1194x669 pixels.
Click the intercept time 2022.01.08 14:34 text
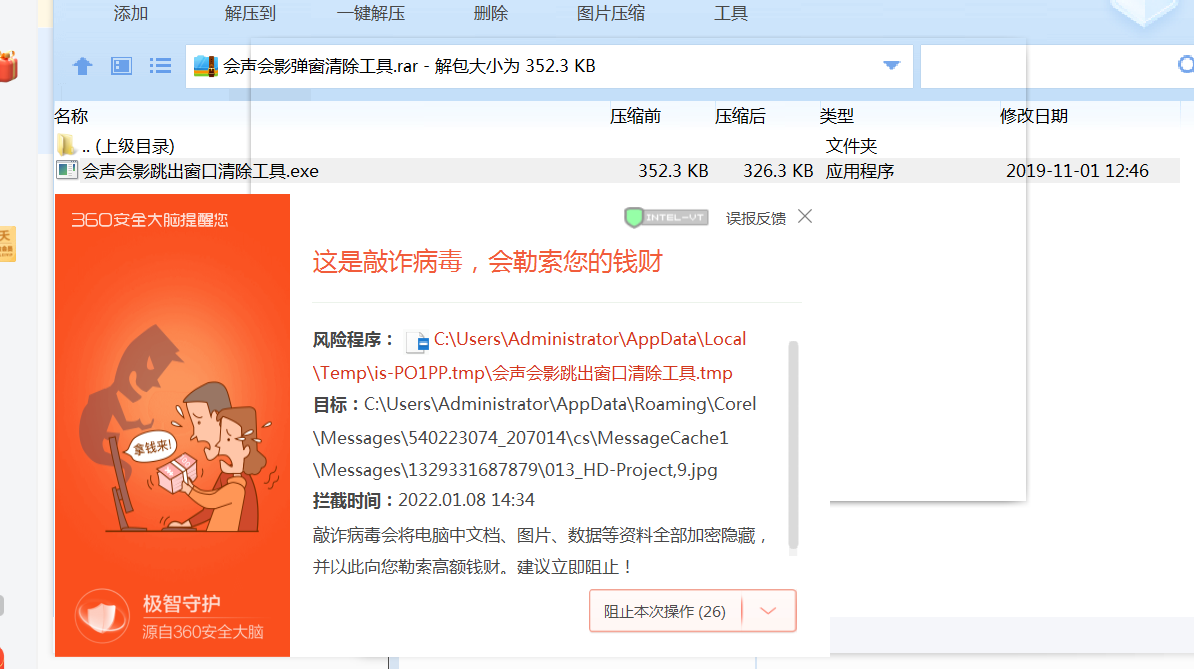[466, 500]
